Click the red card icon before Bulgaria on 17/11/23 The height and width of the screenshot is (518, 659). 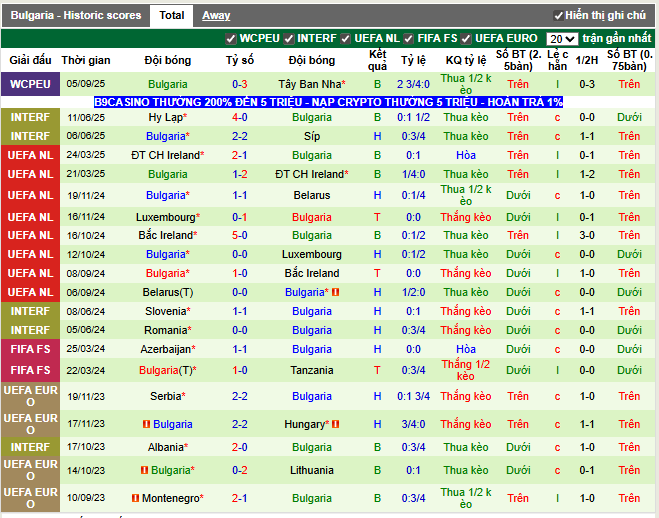coord(146,424)
